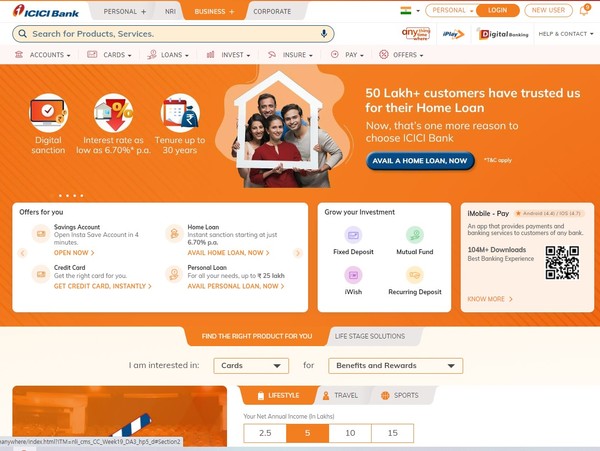Click the Login button
600x451 pixels.
point(497,10)
